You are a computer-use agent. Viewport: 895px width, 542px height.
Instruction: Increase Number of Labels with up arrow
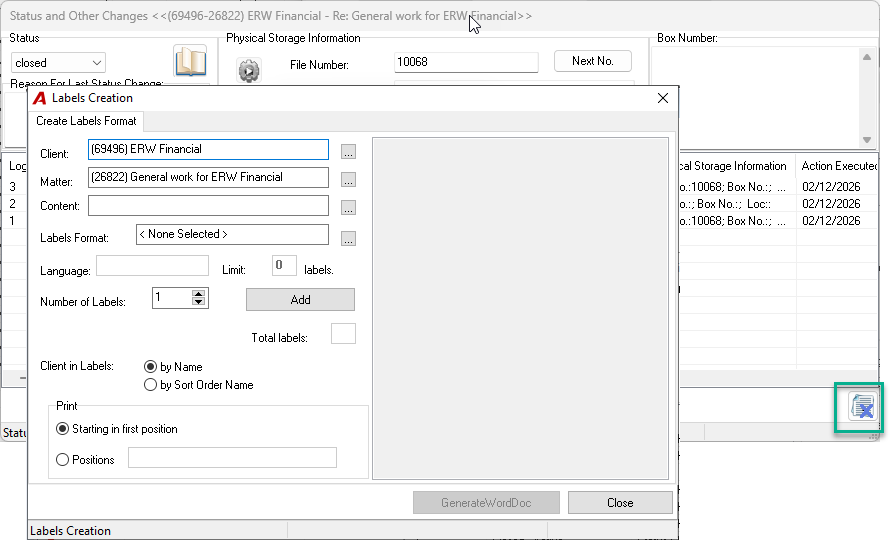tap(199, 294)
